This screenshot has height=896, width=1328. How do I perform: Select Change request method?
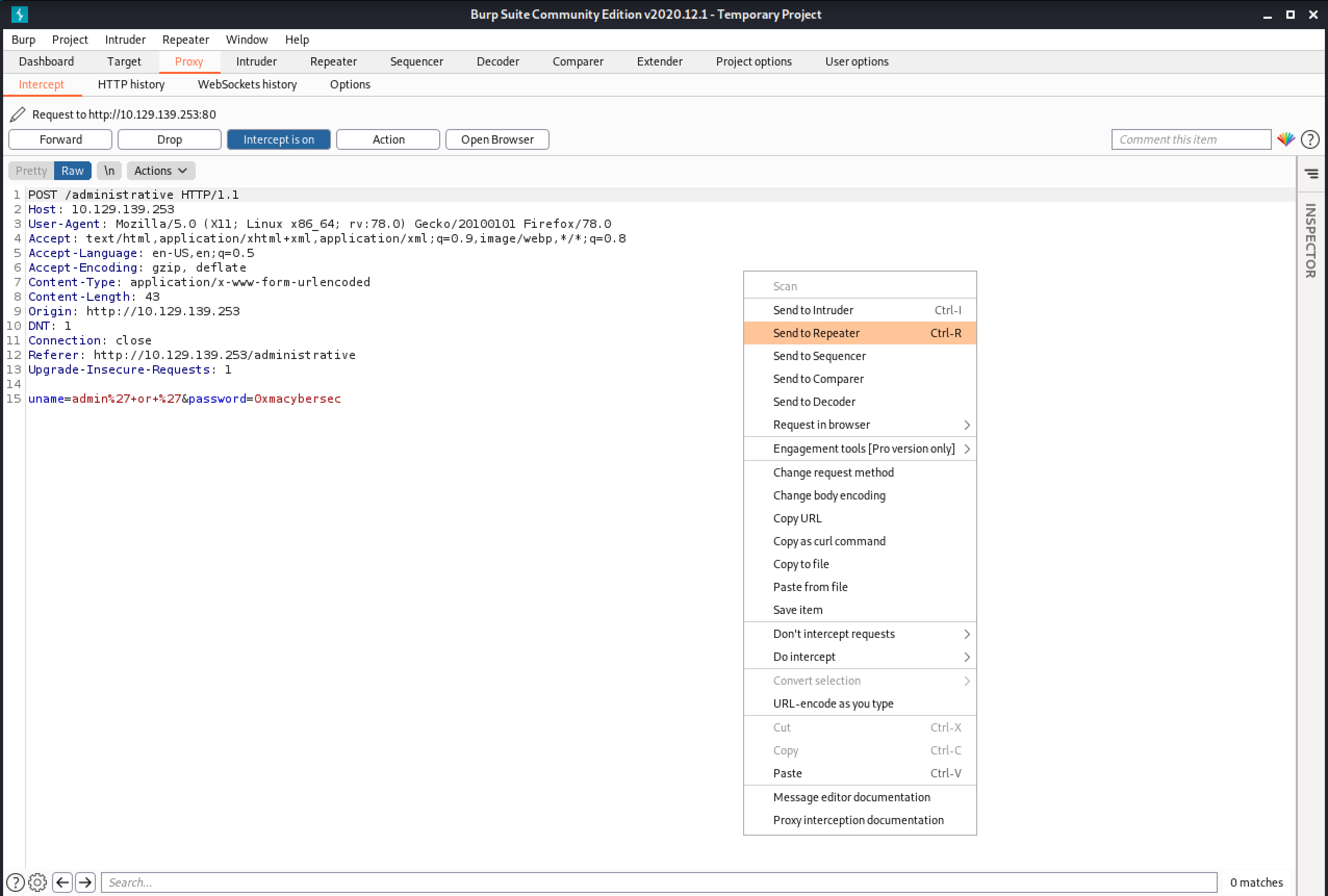[860, 472]
